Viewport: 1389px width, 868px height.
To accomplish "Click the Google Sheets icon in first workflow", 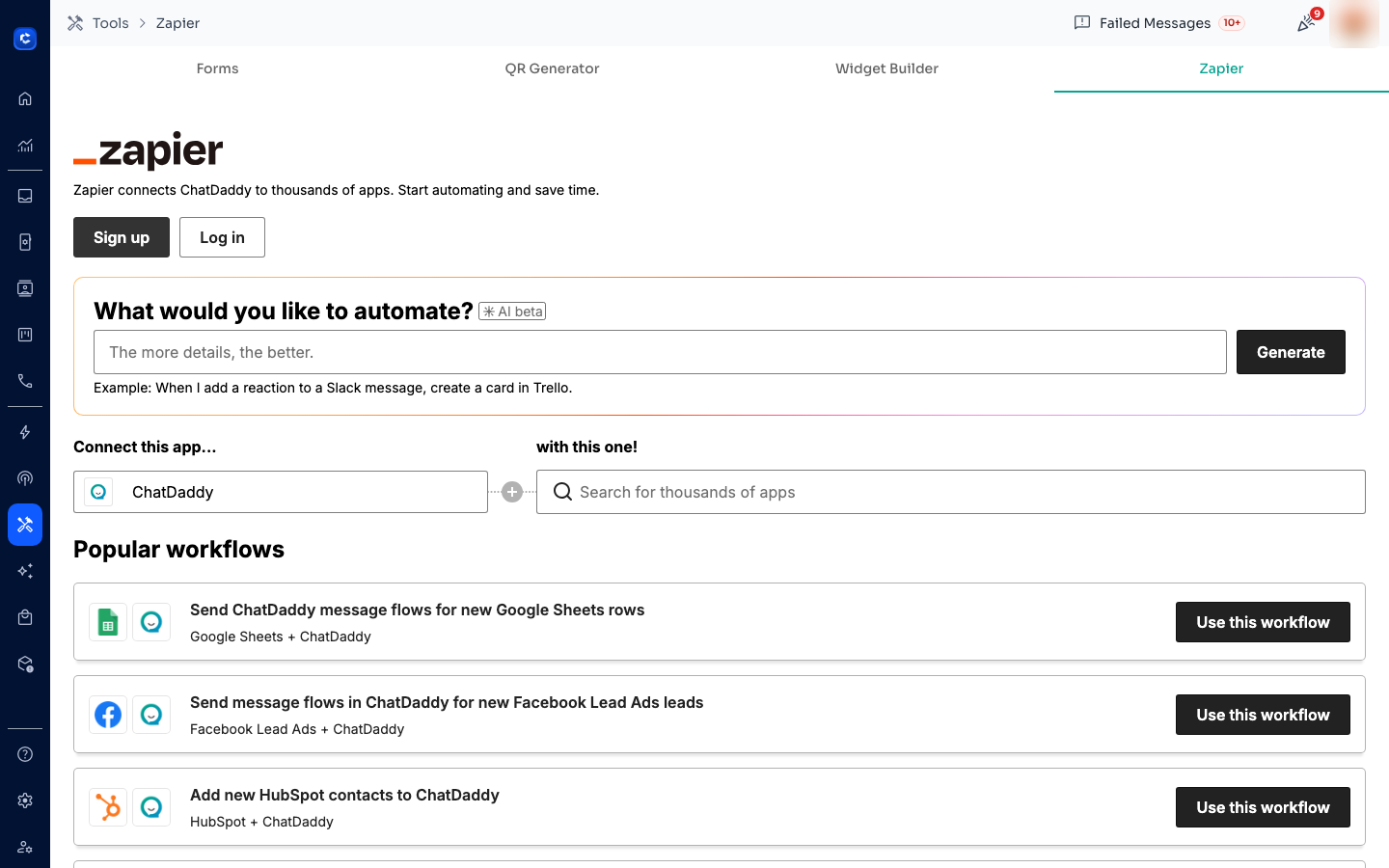I will coord(108,622).
